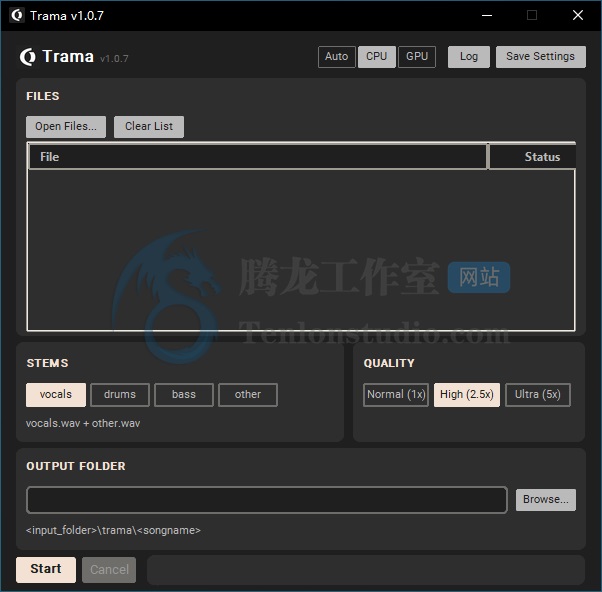Choose Ultra (5x) quality
602x592 pixels.
pos(538,395)
